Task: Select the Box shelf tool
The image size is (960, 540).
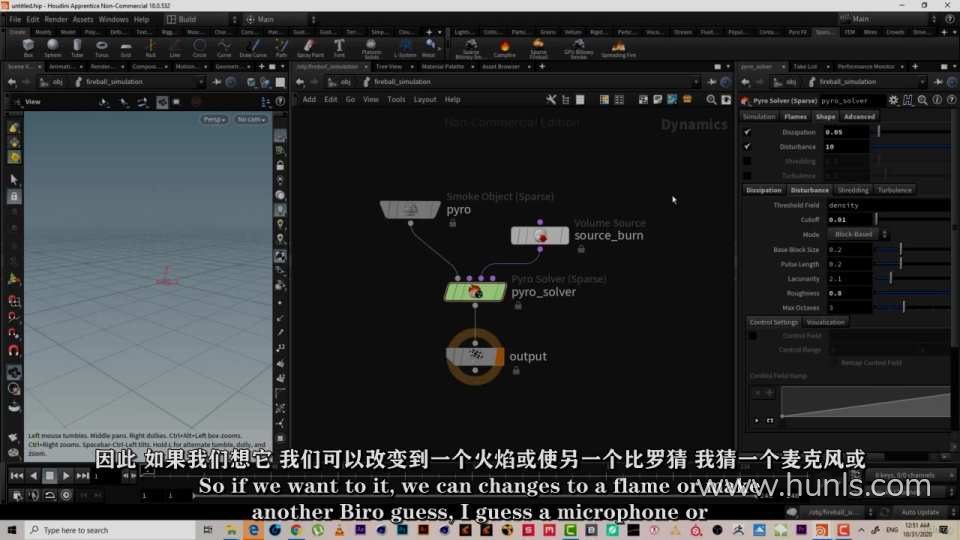Action: (x=28, y=47)
